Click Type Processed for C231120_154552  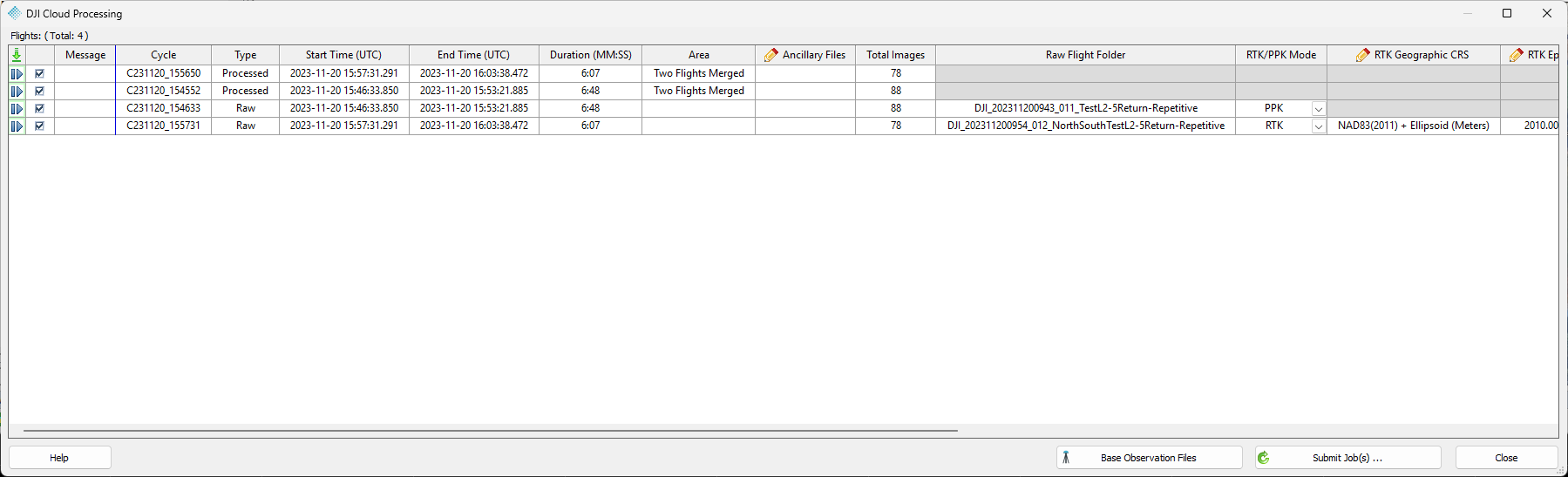(246, 91)
